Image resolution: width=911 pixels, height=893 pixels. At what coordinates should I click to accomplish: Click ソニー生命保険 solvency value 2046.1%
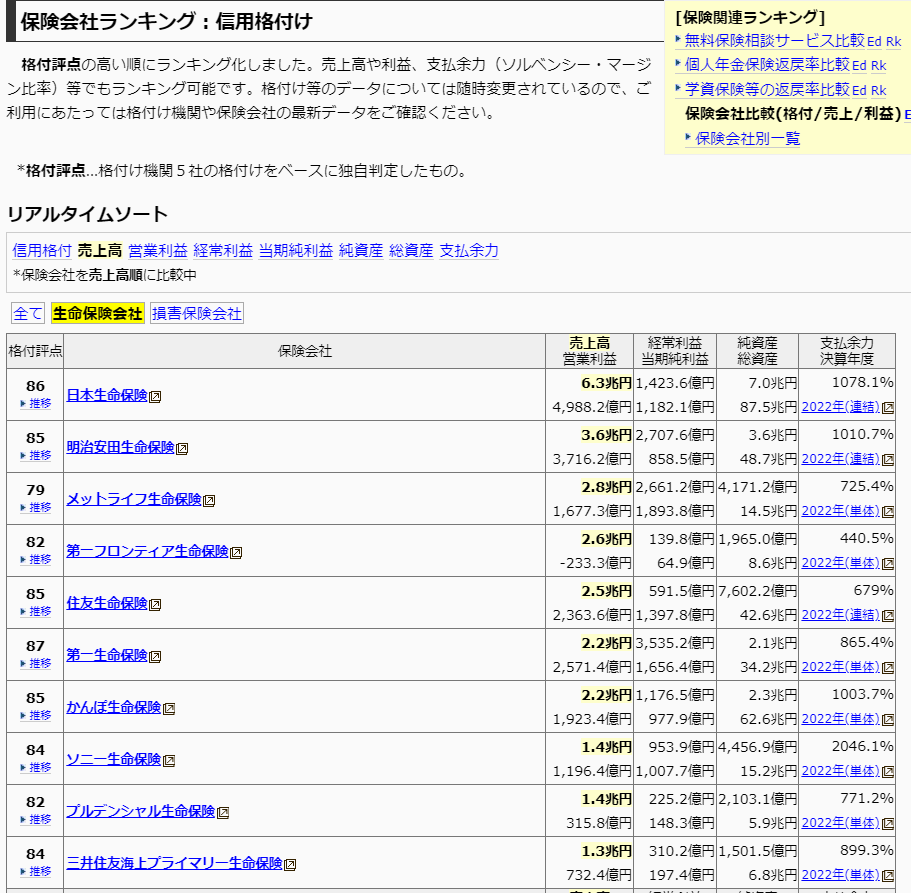point(862,747)
